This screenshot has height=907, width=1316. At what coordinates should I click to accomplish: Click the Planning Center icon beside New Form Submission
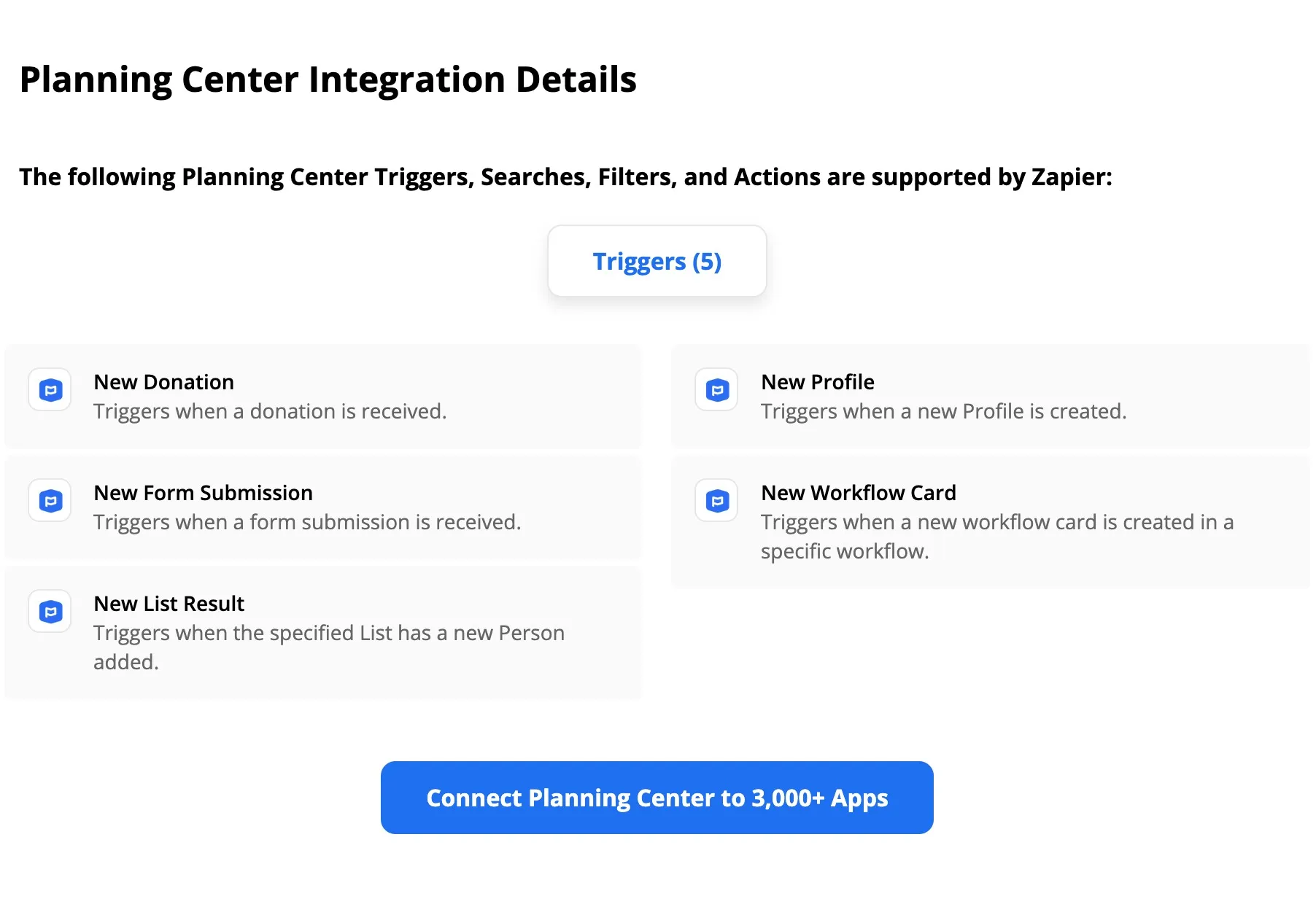[49, 501]
